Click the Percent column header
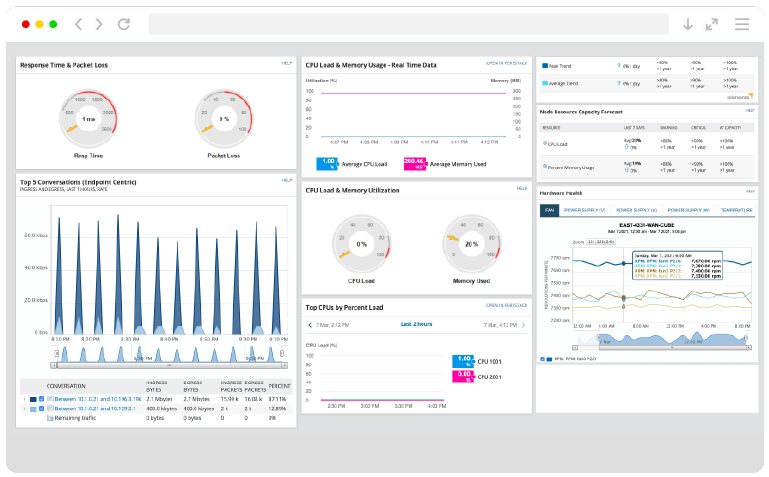 (x=280, y=386)
